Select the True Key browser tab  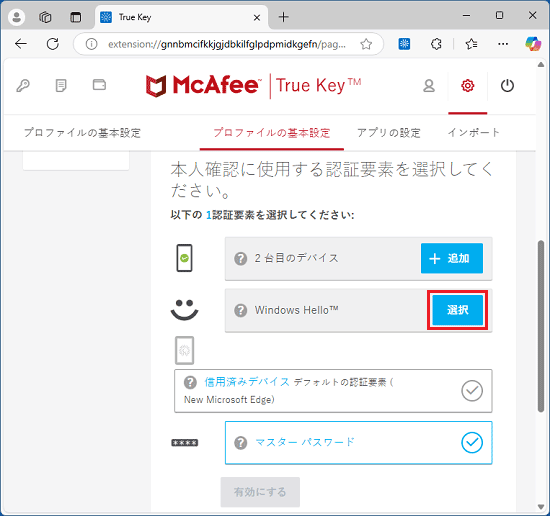pos(181,17)
